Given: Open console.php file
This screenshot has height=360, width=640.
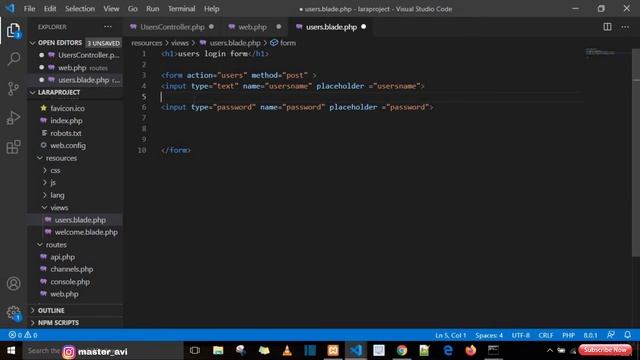Looking at the screenshot, I should tap(70, 282).
